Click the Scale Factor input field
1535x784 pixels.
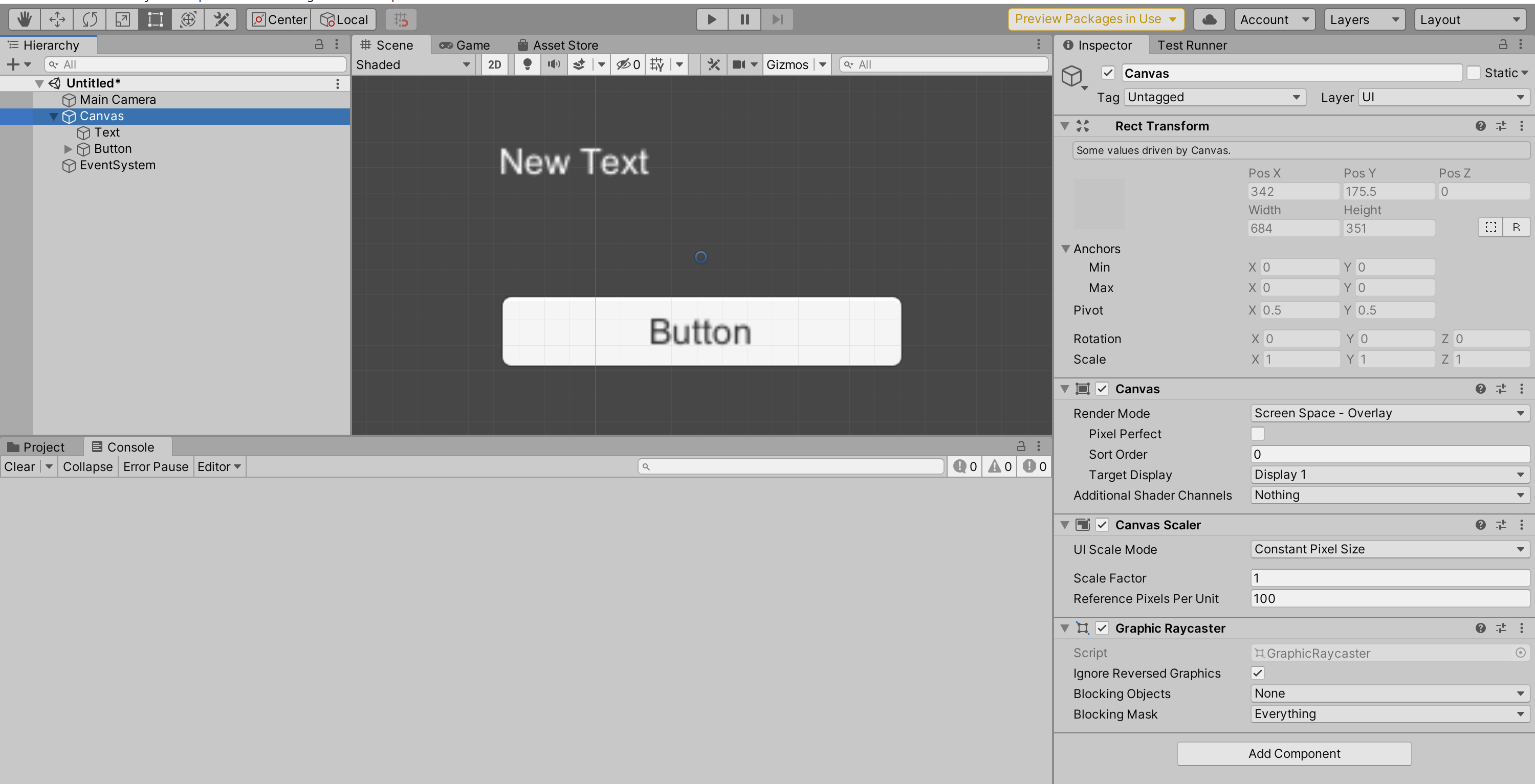coord(1389,578)
